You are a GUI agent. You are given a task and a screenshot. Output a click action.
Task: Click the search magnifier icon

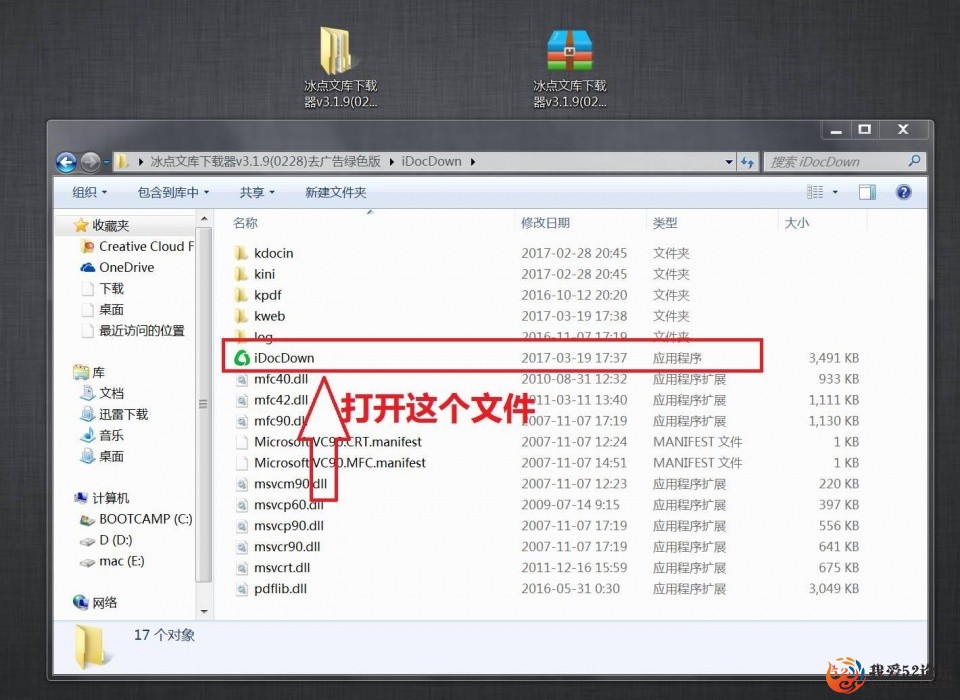[x=914, y=161]
